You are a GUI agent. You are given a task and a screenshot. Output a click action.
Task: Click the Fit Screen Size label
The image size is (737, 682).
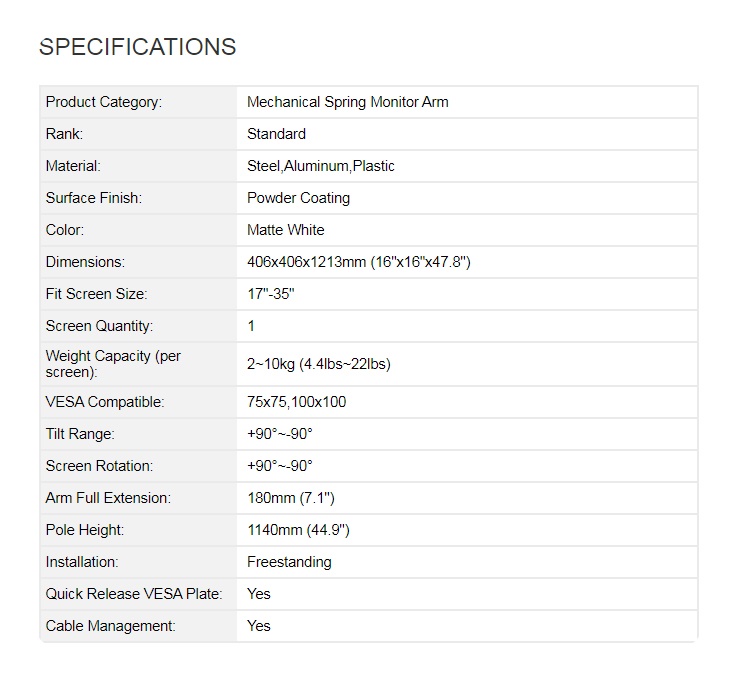point(96,294)
